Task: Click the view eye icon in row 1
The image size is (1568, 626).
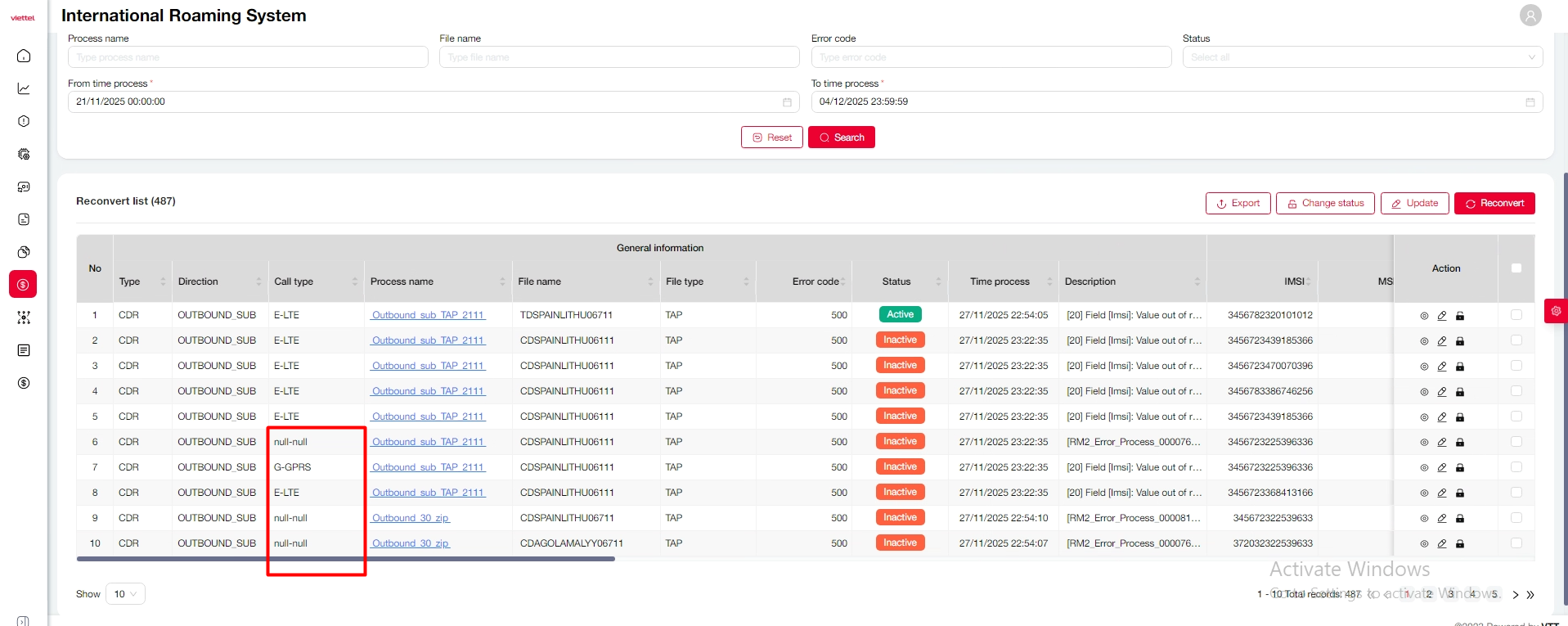Action: 1424,316
